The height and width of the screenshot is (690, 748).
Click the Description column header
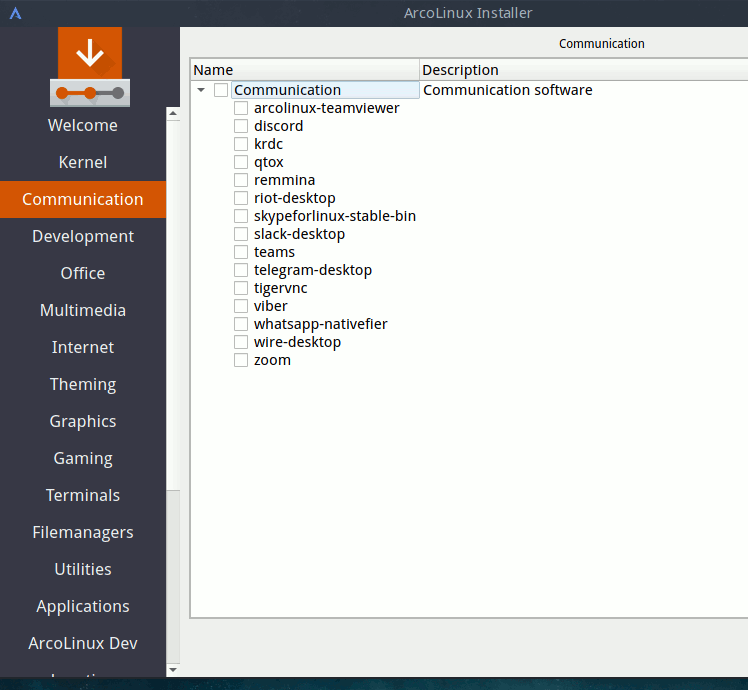[580, 70]
